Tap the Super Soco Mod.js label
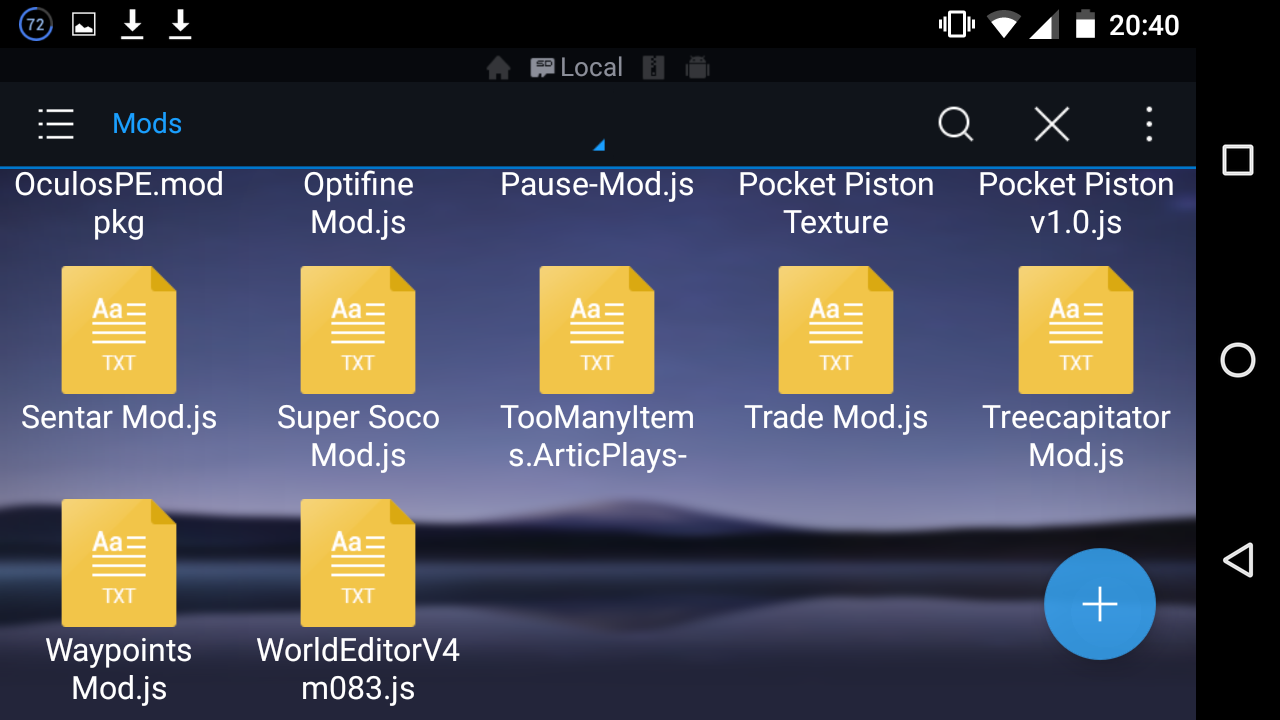This screenshot has width=1280, height=720. coord(358,436)
